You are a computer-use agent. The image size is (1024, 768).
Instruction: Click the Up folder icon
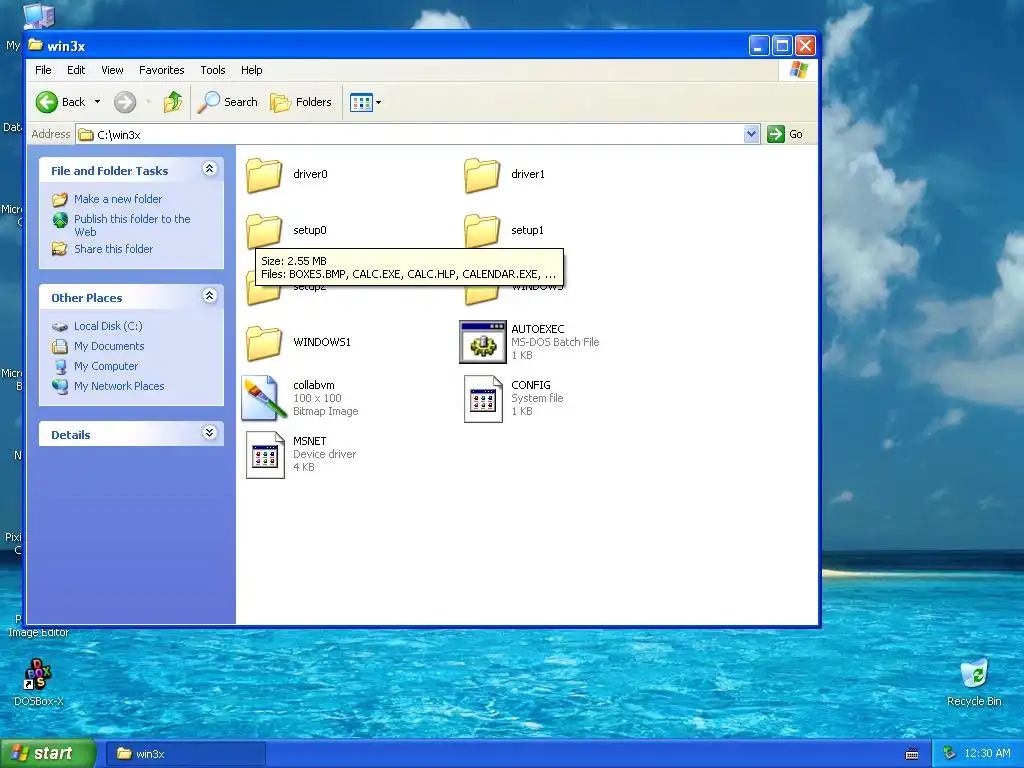[172, 102]
